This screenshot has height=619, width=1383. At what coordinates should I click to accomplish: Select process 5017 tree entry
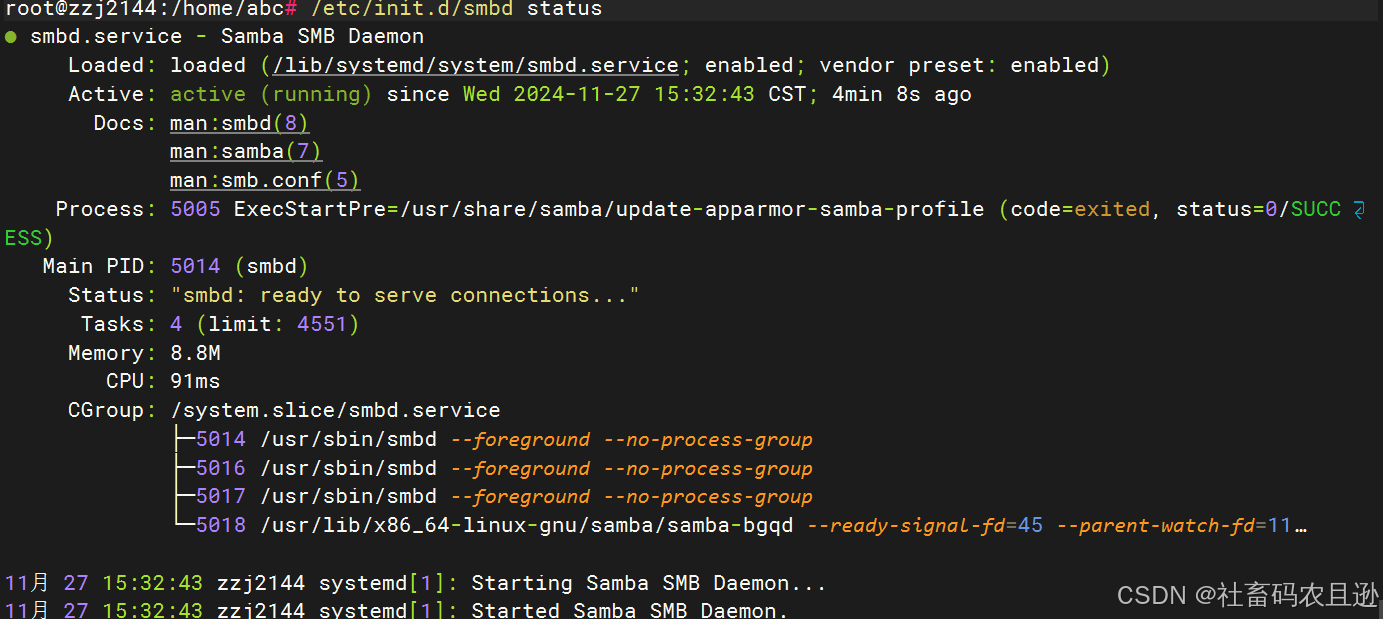click(x=493, y=497)
